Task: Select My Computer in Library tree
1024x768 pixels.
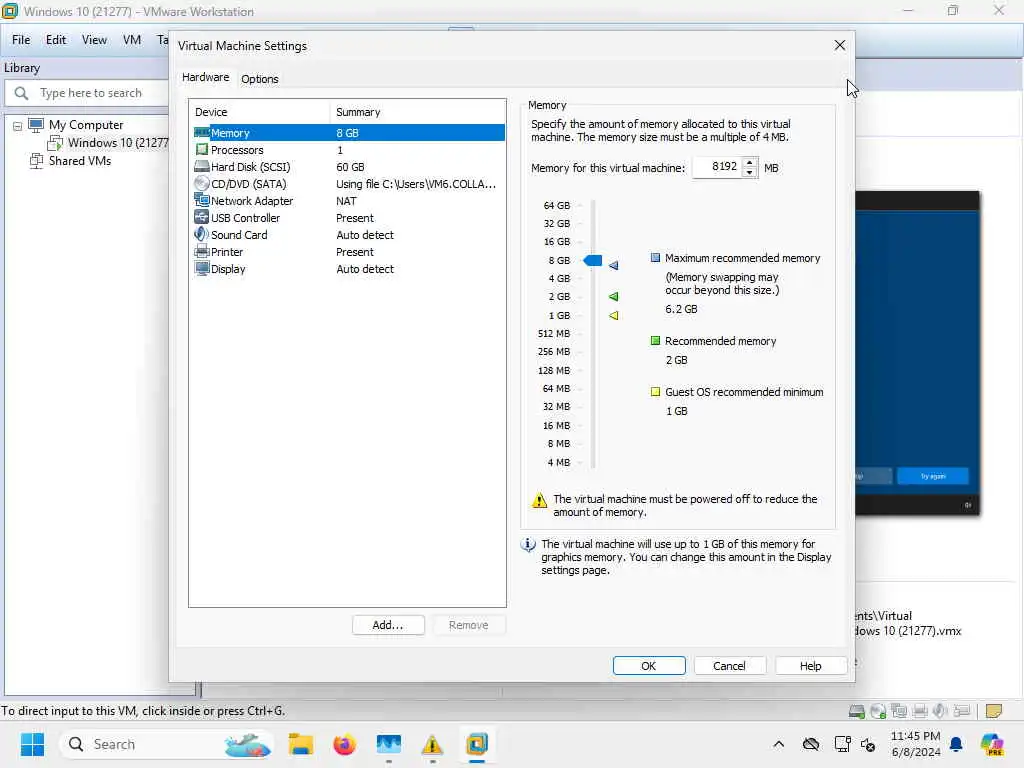Action: (86, 125)
